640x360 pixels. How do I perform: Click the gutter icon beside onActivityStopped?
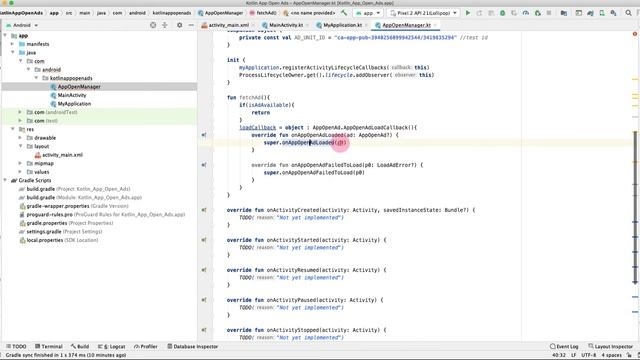204,330
